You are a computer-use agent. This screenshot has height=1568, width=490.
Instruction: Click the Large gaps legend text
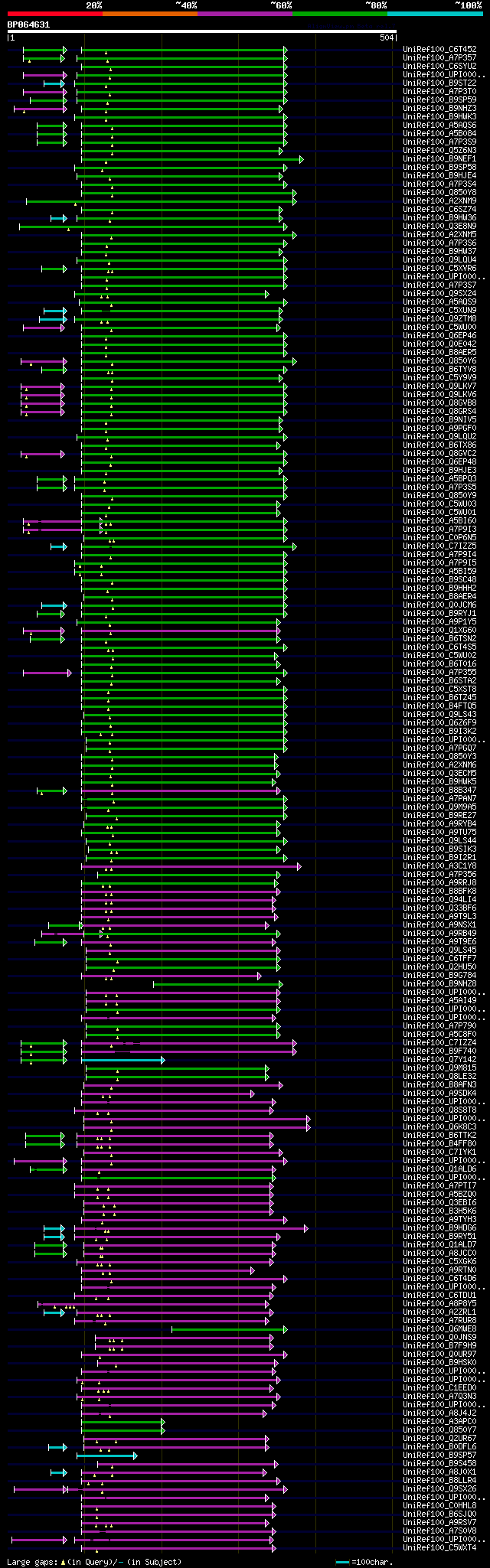(x=94, y=1562)
